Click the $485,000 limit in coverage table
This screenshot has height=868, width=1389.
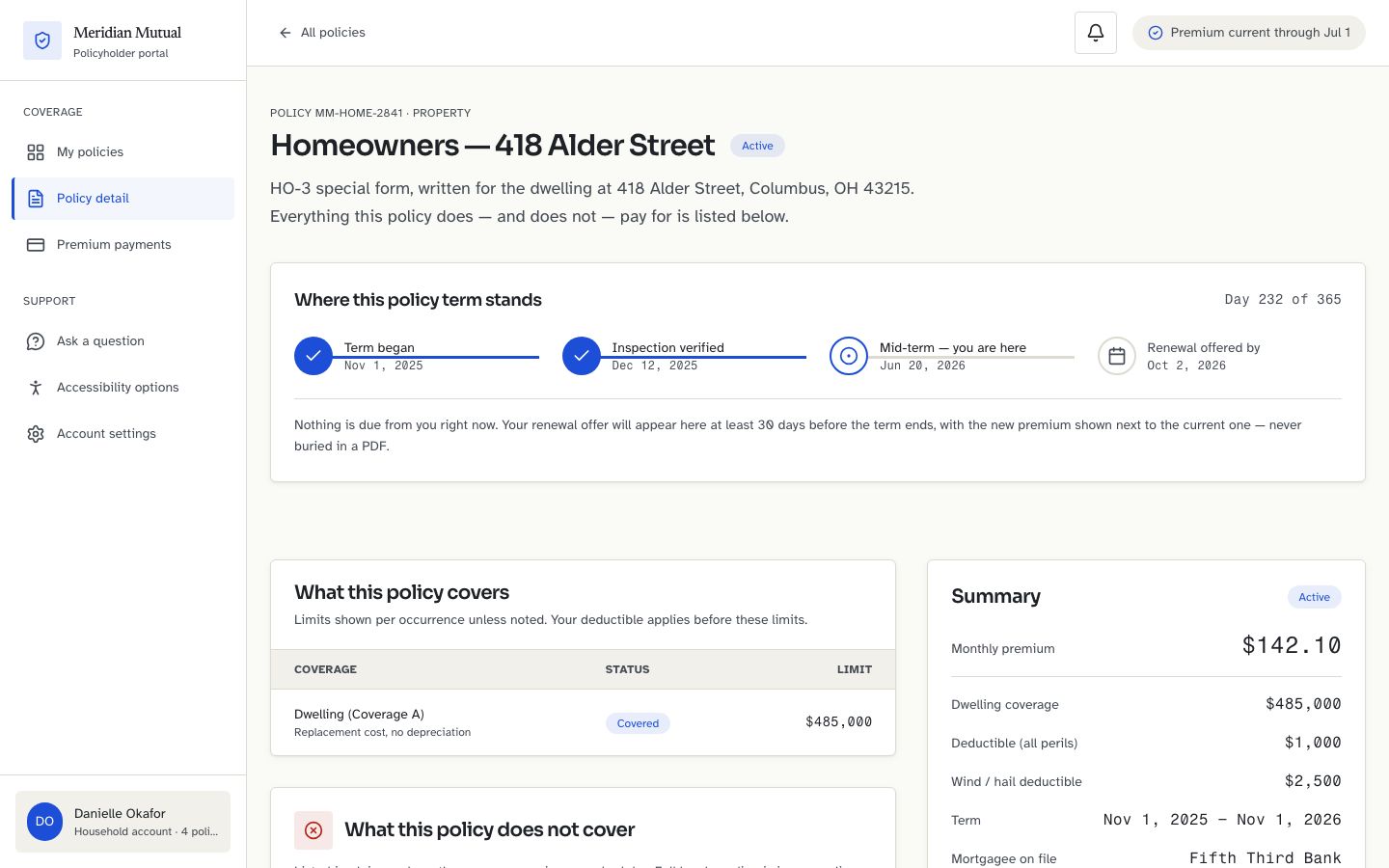[838, 722]
